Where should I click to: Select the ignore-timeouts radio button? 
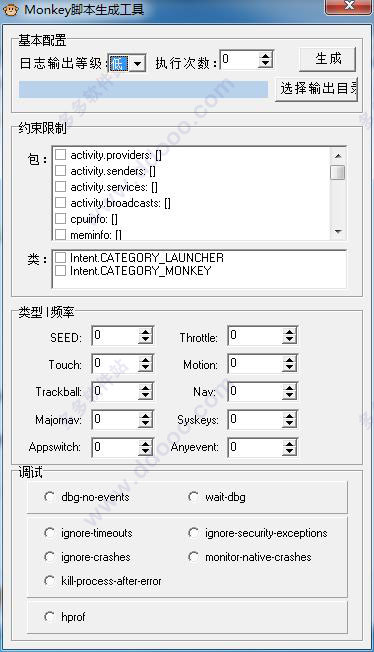pyautogui.click(x=50, y=533)
